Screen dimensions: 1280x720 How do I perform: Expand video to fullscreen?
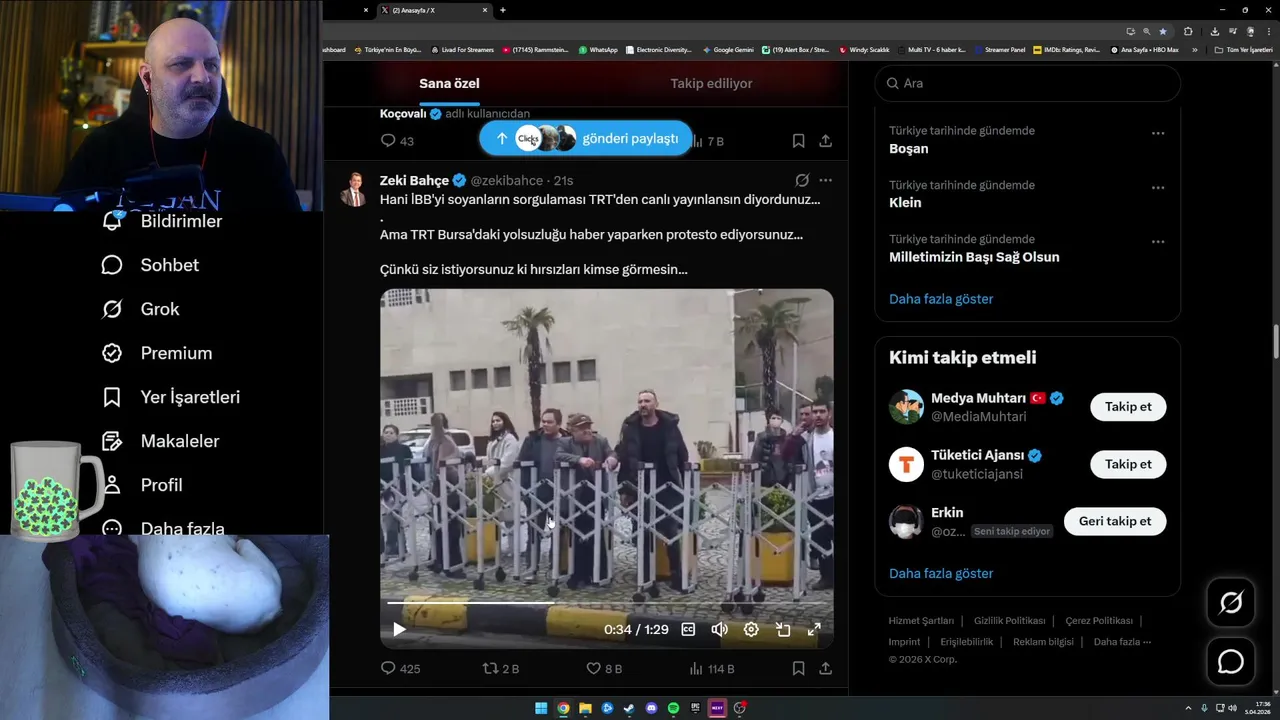(814, 629)
